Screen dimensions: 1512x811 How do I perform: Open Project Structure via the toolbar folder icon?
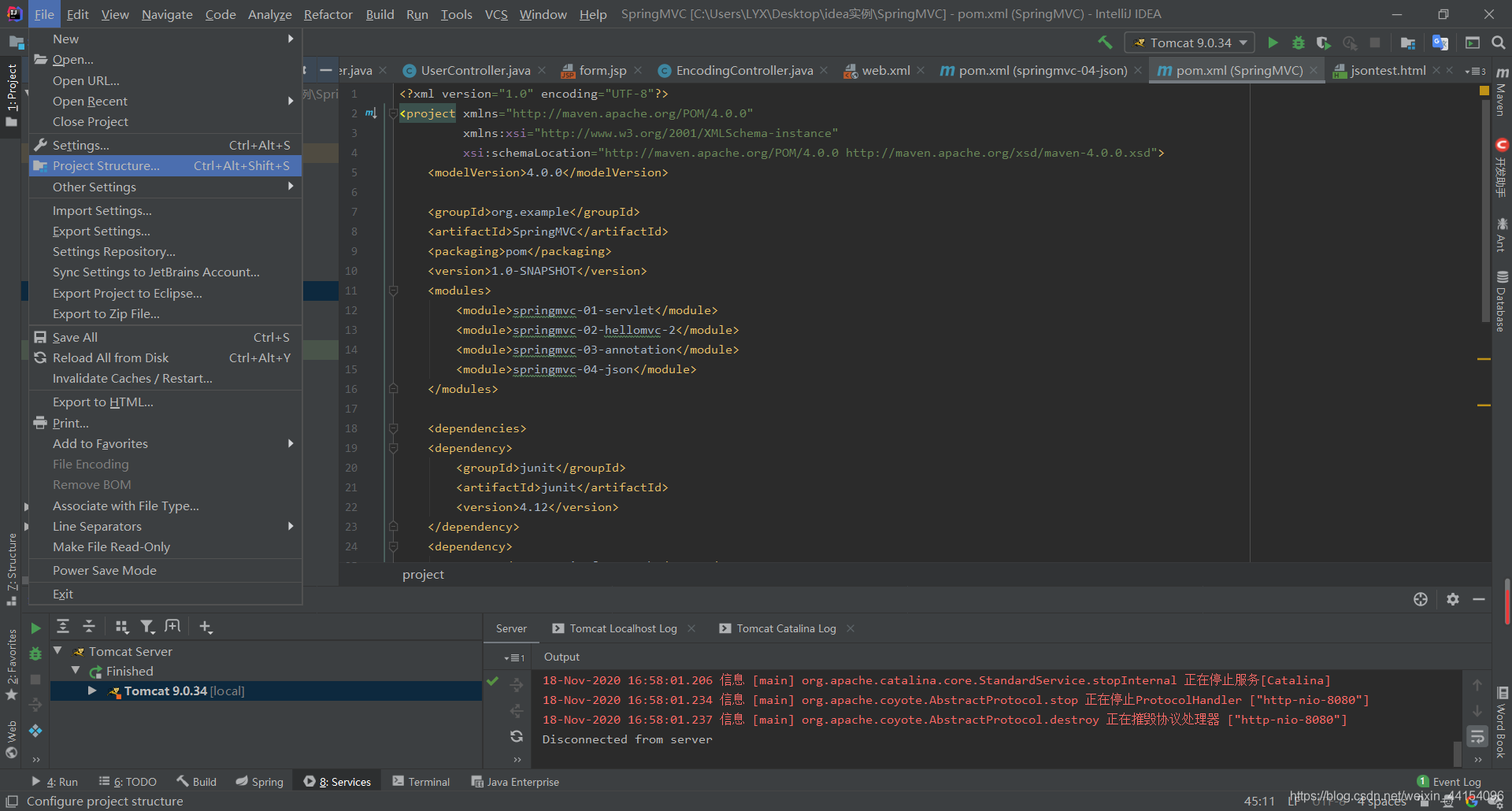pyautogui.click(x=1408, y=43)
